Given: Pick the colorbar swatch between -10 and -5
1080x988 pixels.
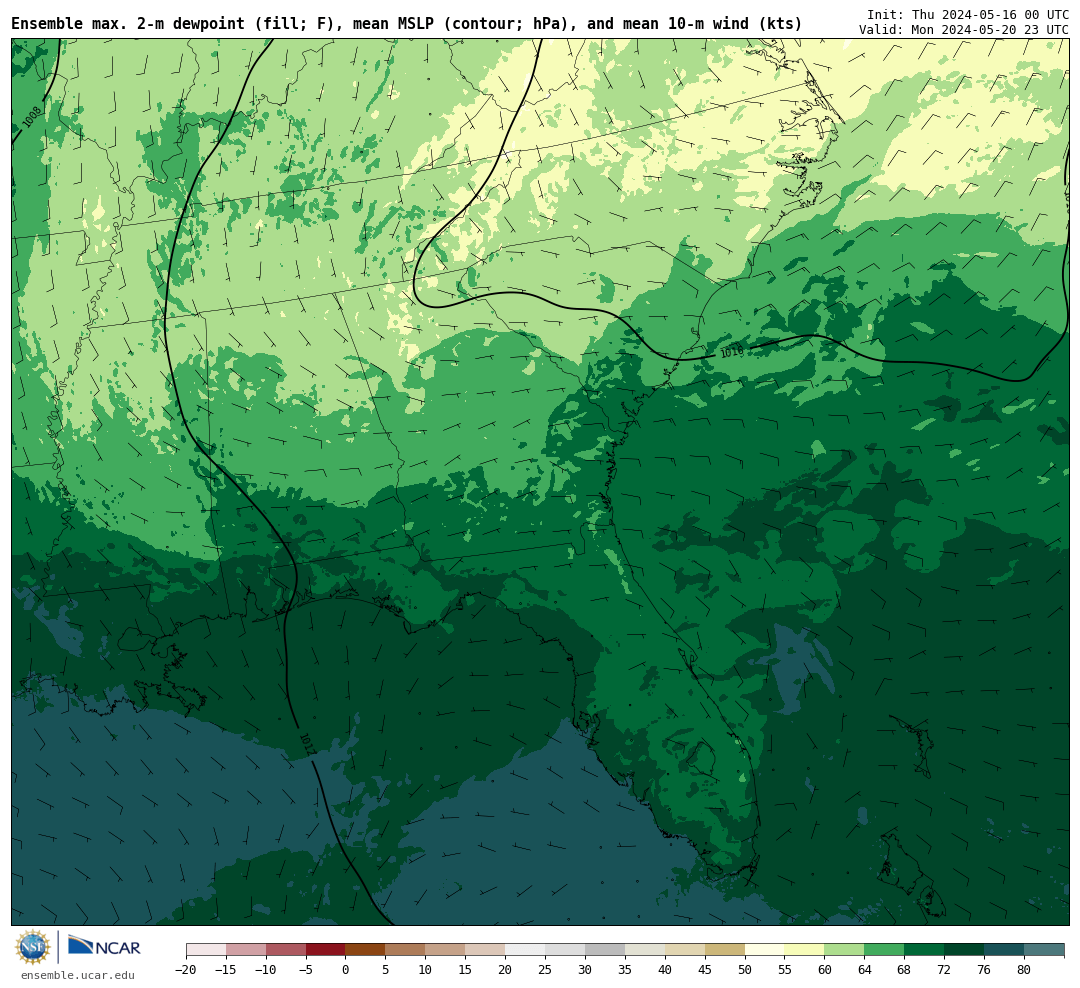Looking at the screenshot, I should [286, 950].
